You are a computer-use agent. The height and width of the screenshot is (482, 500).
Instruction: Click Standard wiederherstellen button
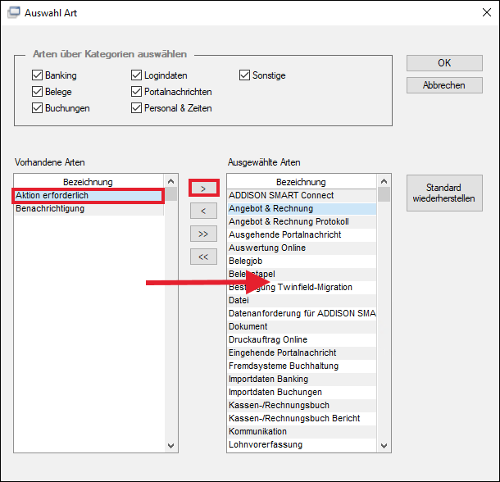[x=444, y=193]
